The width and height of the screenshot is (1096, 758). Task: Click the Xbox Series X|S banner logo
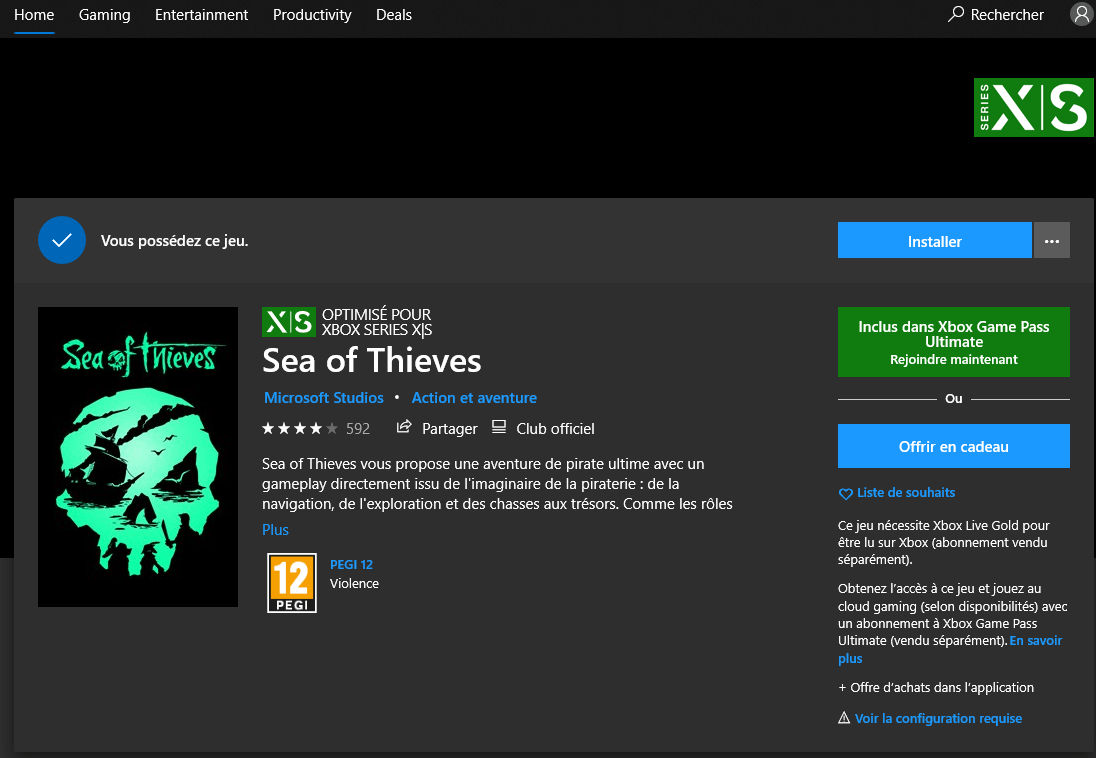1033,107
